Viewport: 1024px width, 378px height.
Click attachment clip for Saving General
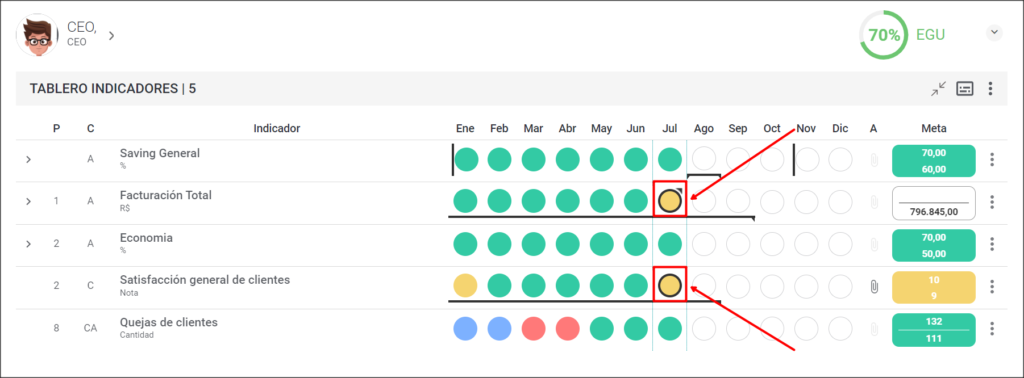click(874, 160)
